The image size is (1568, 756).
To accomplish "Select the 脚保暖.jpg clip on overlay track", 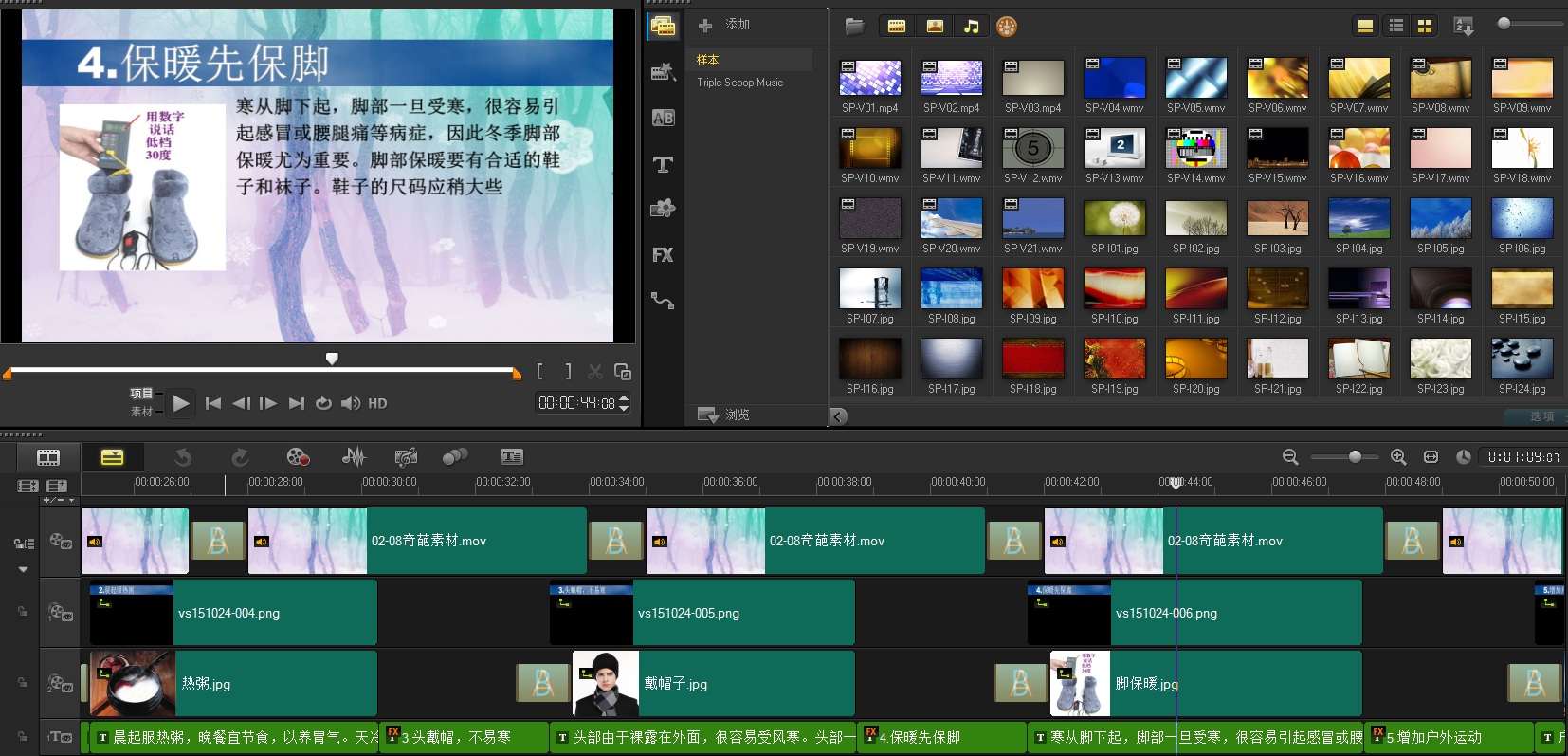I will 1206,683.
